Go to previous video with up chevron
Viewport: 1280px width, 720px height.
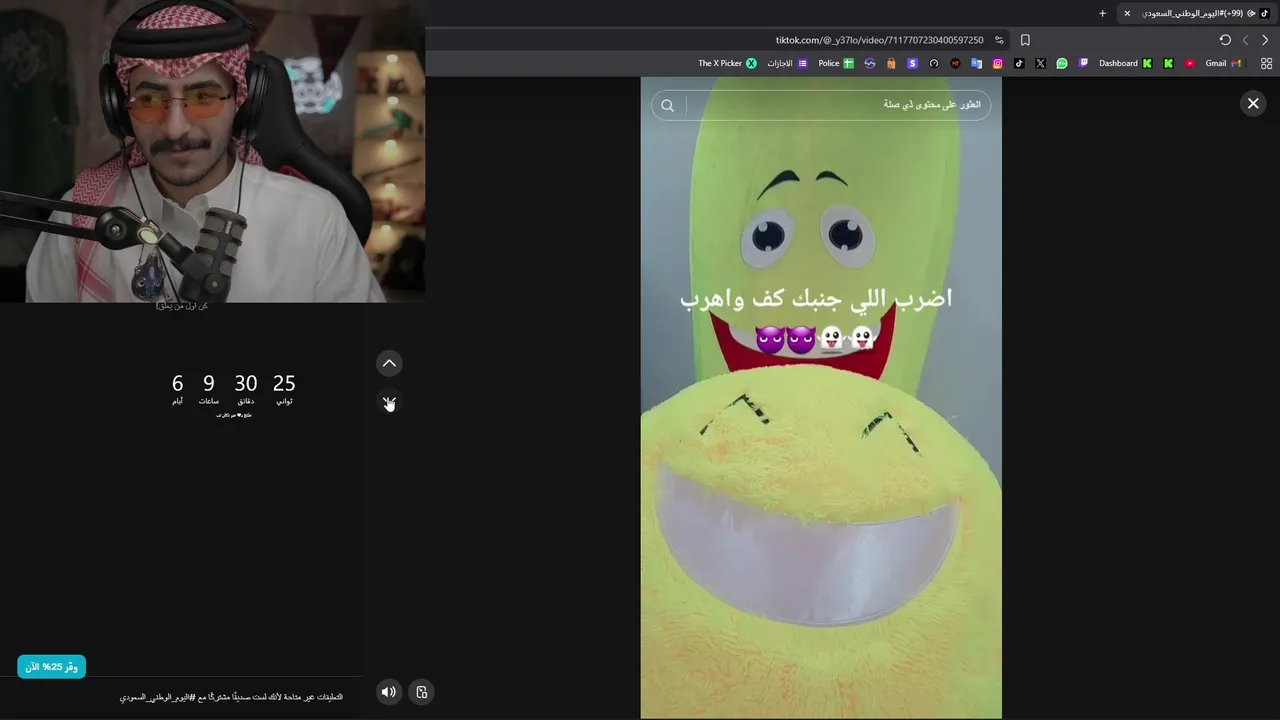[389, 363]
